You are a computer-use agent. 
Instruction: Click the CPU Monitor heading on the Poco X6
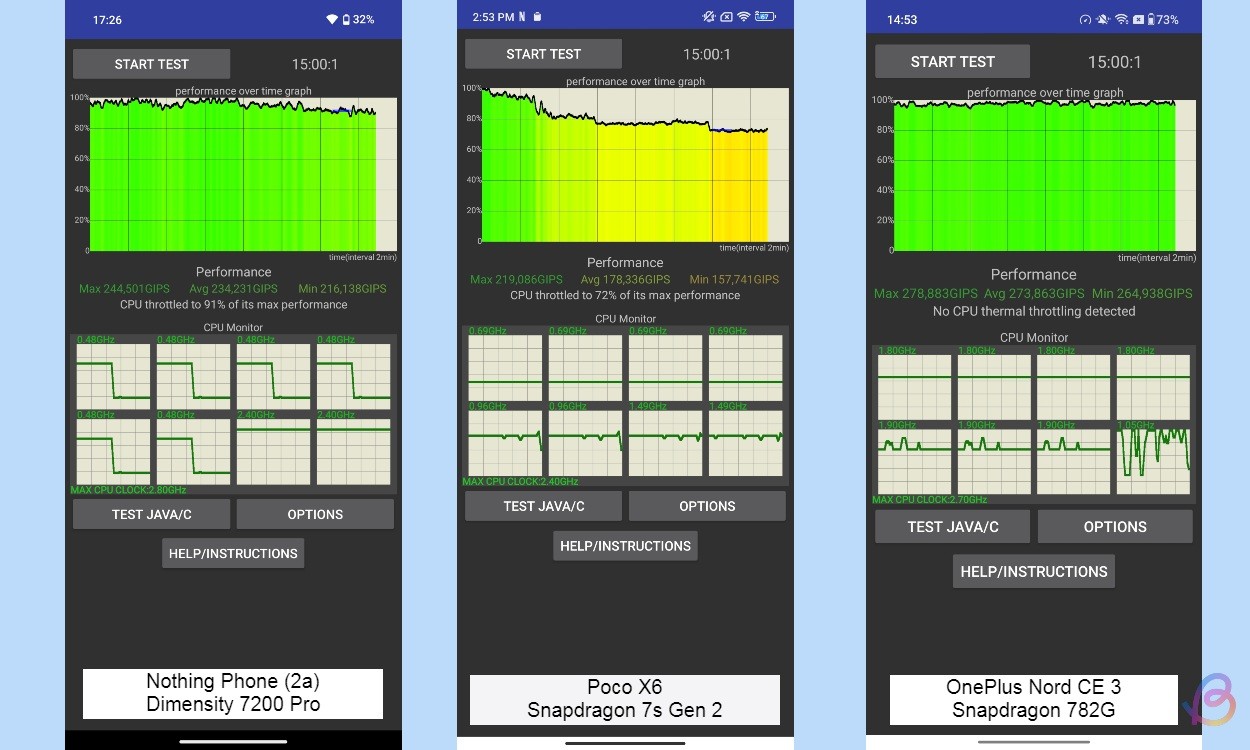point(625,319)
